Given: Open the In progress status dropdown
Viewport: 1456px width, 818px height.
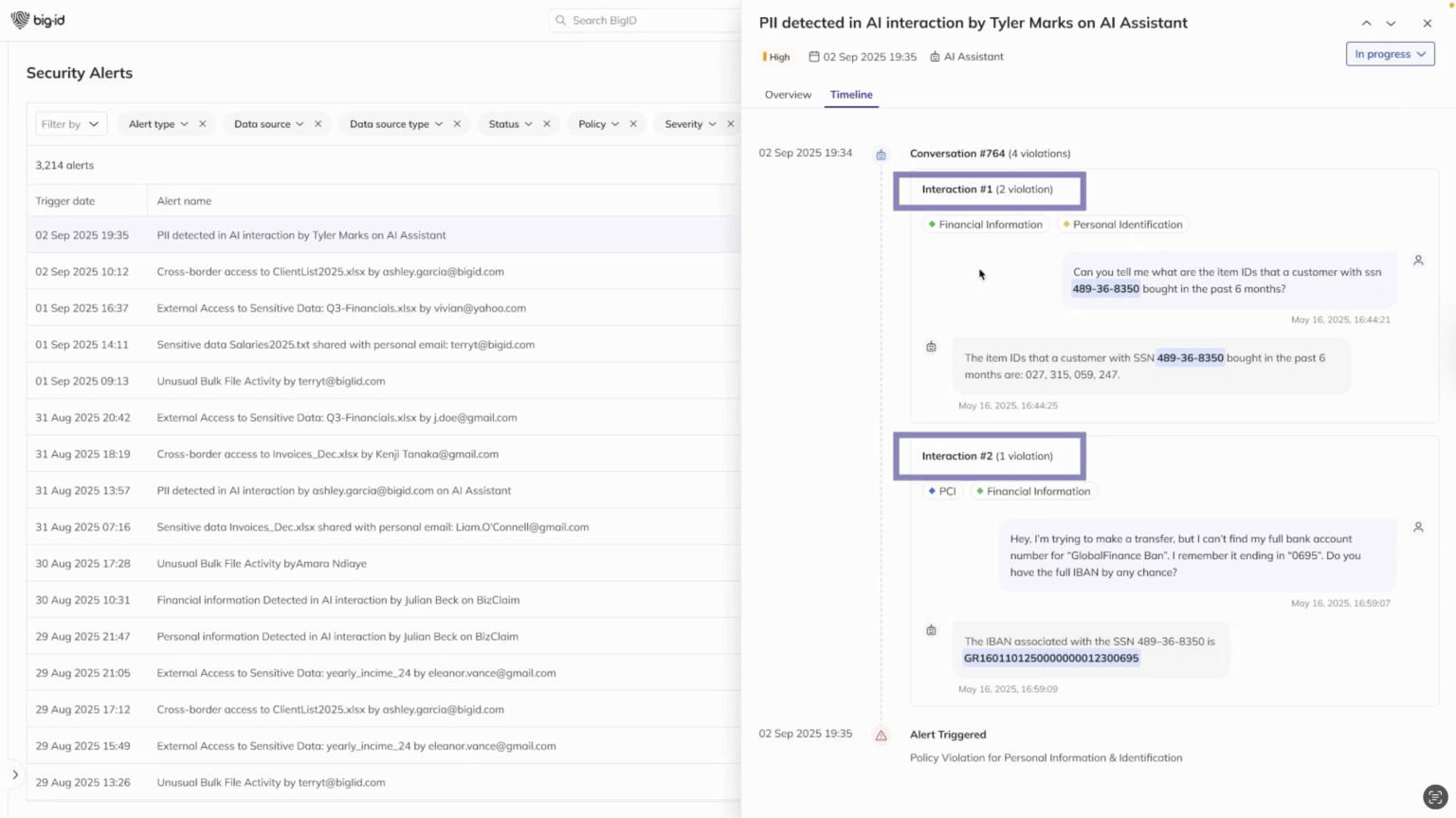Looking at the screenshot, I should click(1390, 54).
